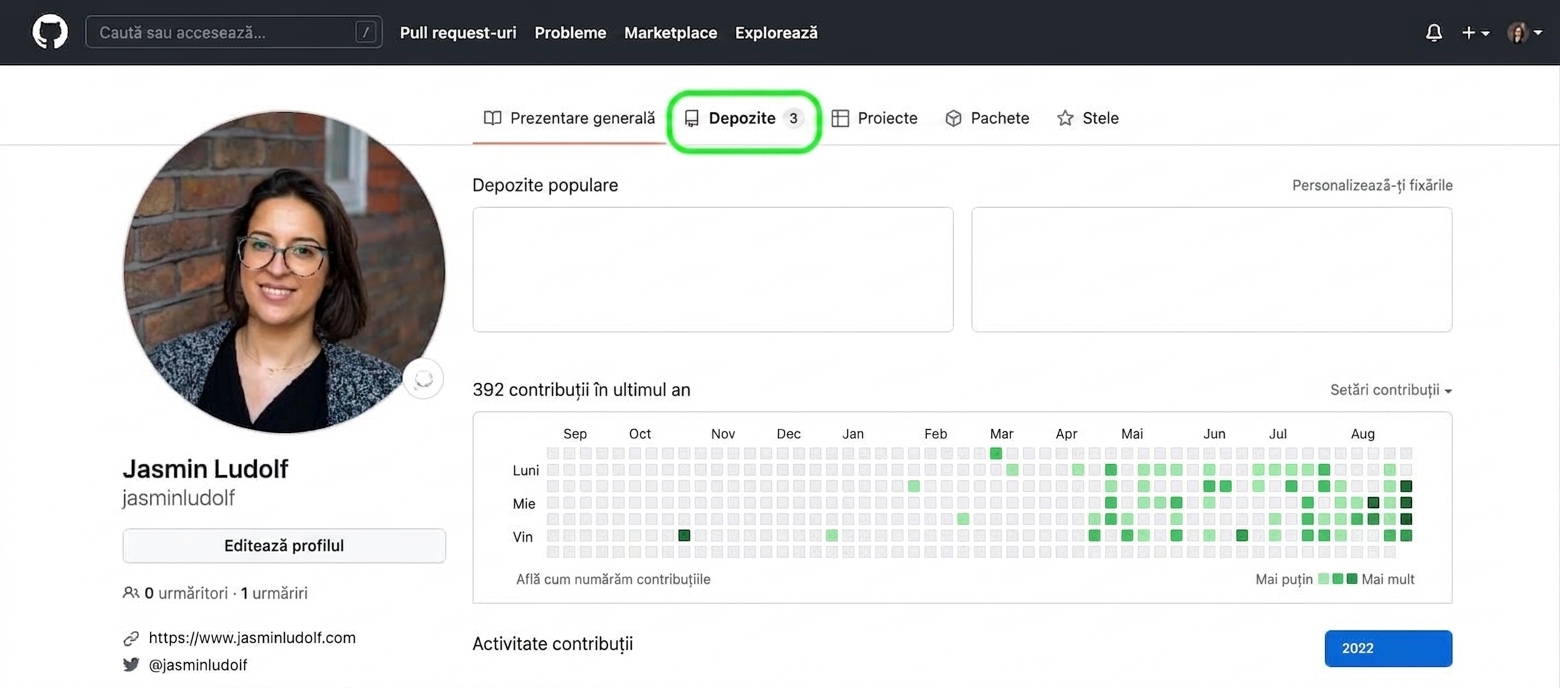Viewport: 1560px width, 688px height.
Task: Click the '392 contribuții în ultimul an' heading
Action: click(581, 390)
